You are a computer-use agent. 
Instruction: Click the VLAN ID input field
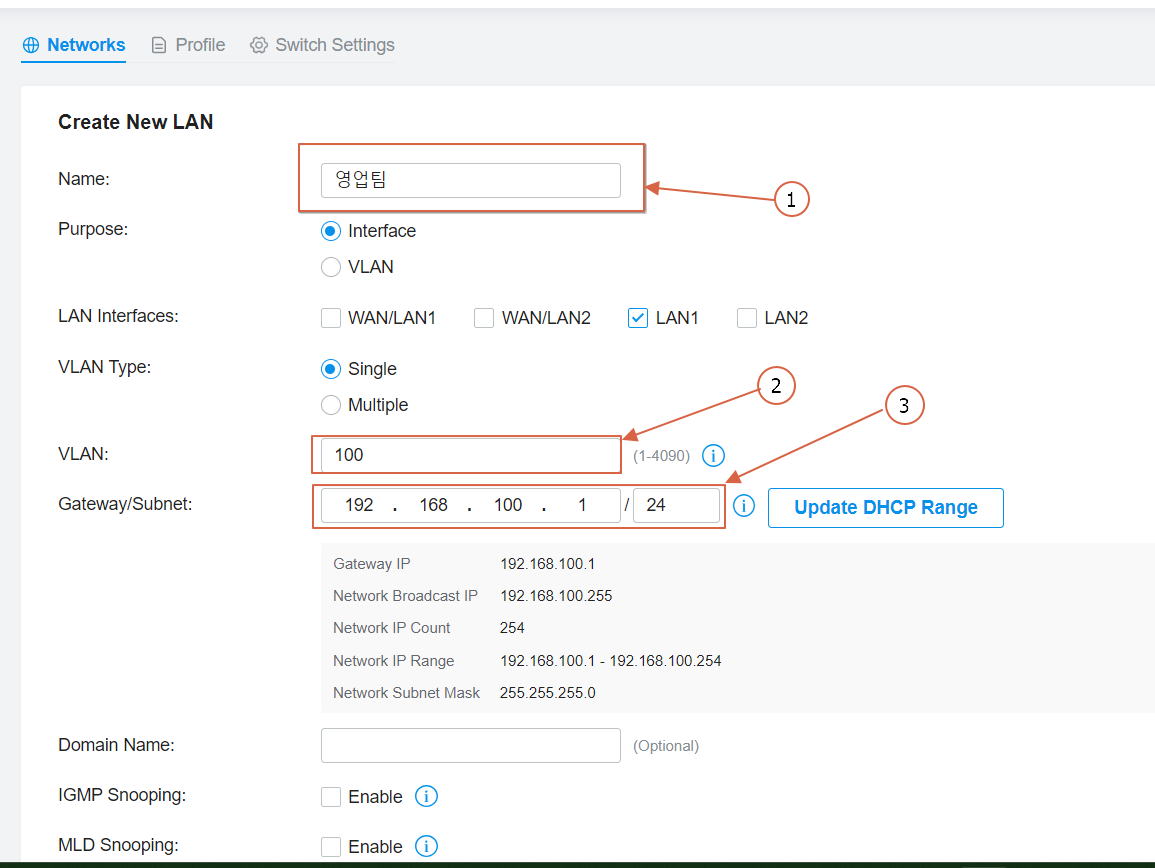471,455
